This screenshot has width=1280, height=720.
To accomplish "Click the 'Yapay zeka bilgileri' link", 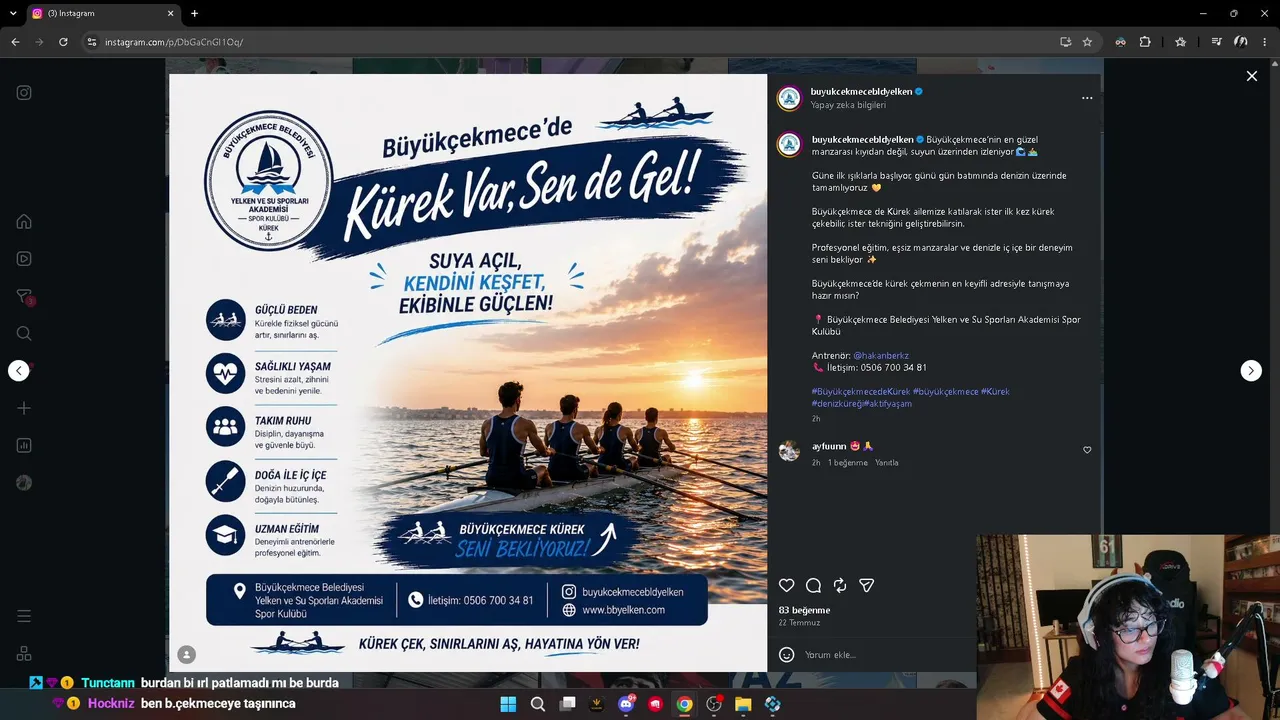I will (848, 105).
